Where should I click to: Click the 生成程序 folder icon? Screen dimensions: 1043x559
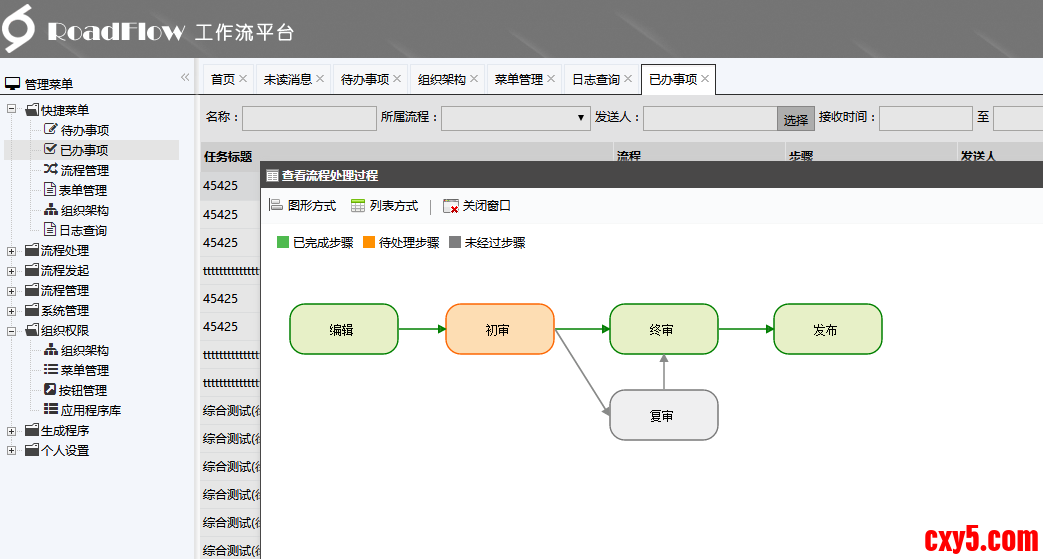(x=32, y=430)
